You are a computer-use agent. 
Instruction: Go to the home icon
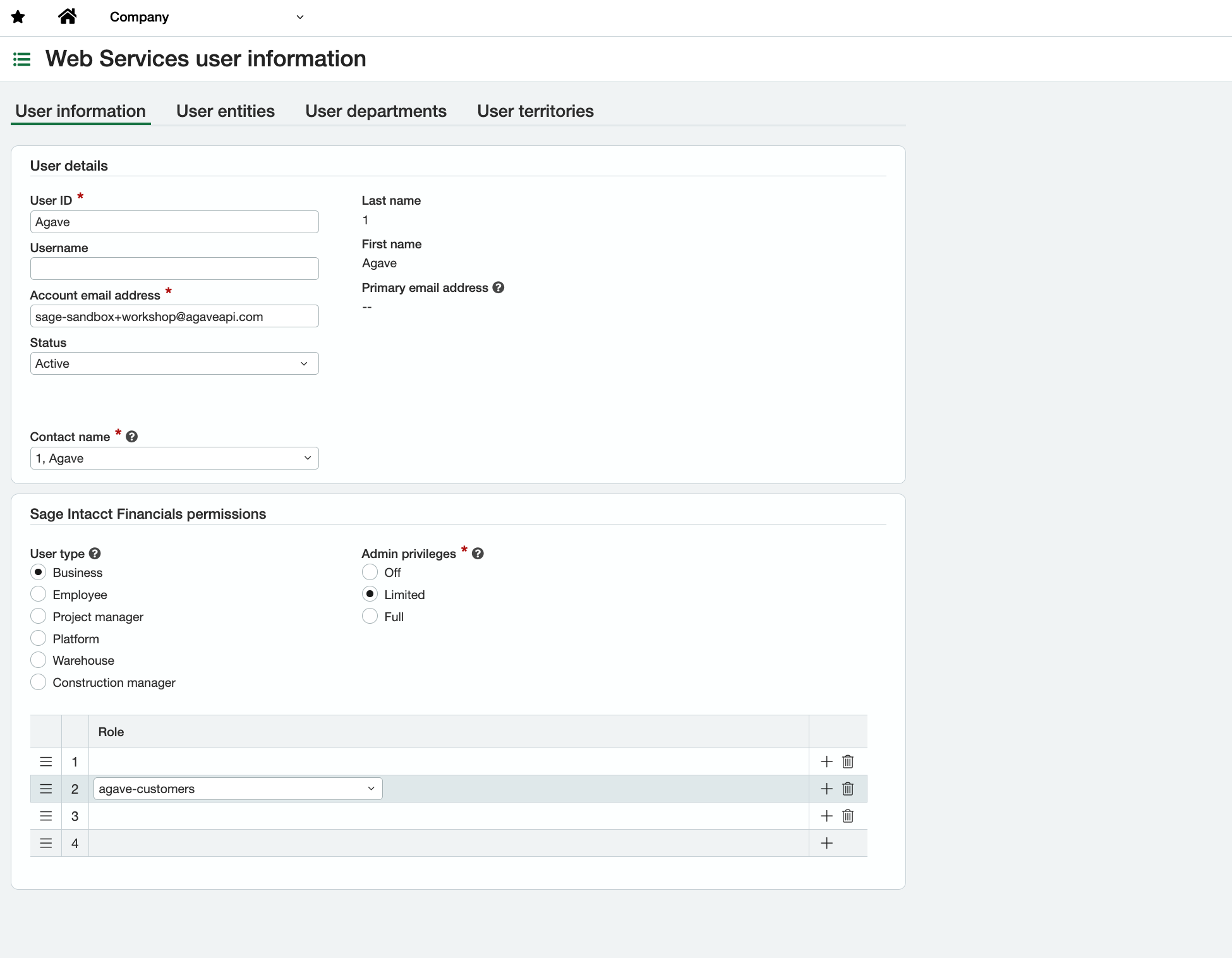coord(67,16)
